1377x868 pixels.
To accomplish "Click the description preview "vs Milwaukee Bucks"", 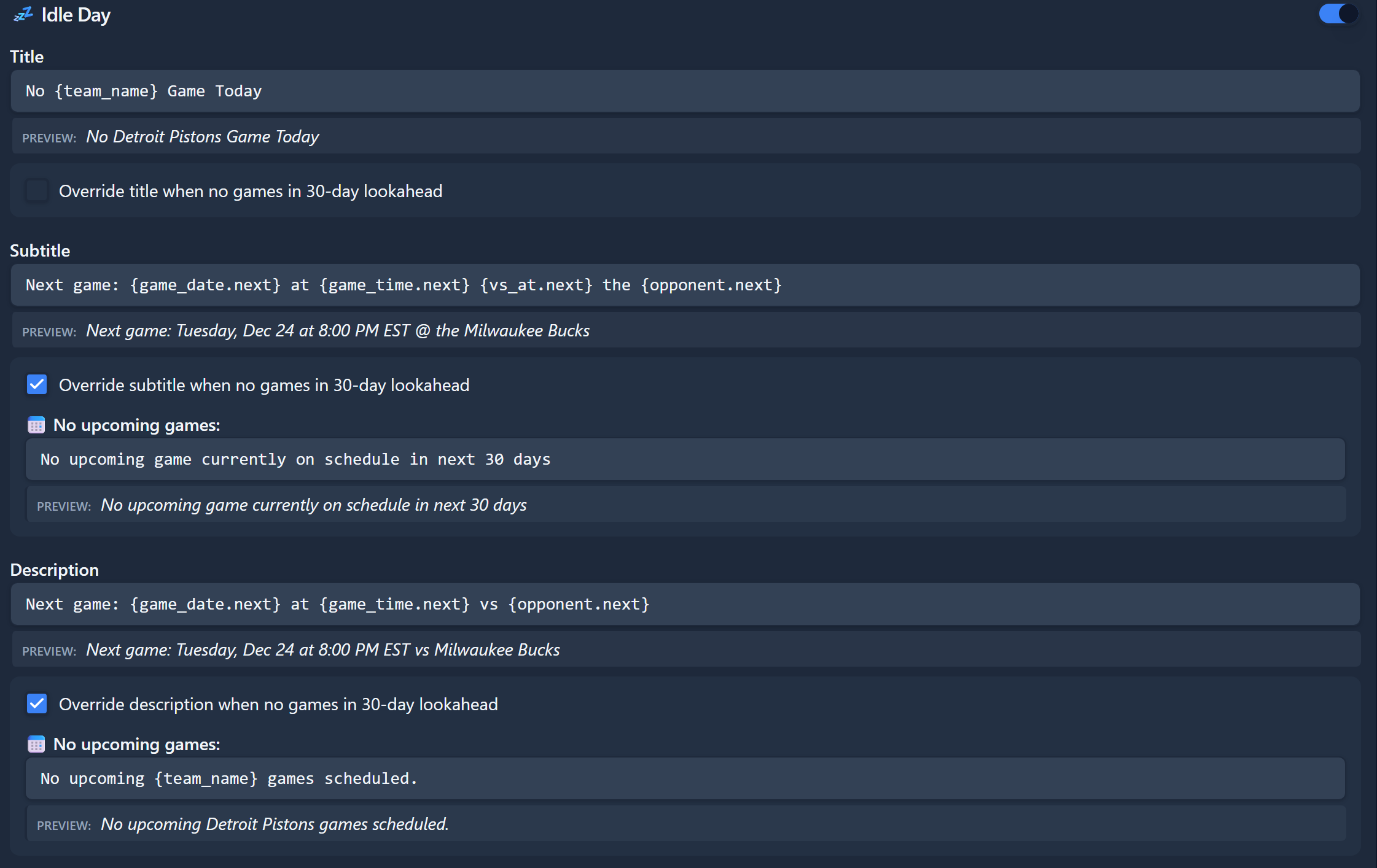I will pyautogui.click(x=322, y=649).
